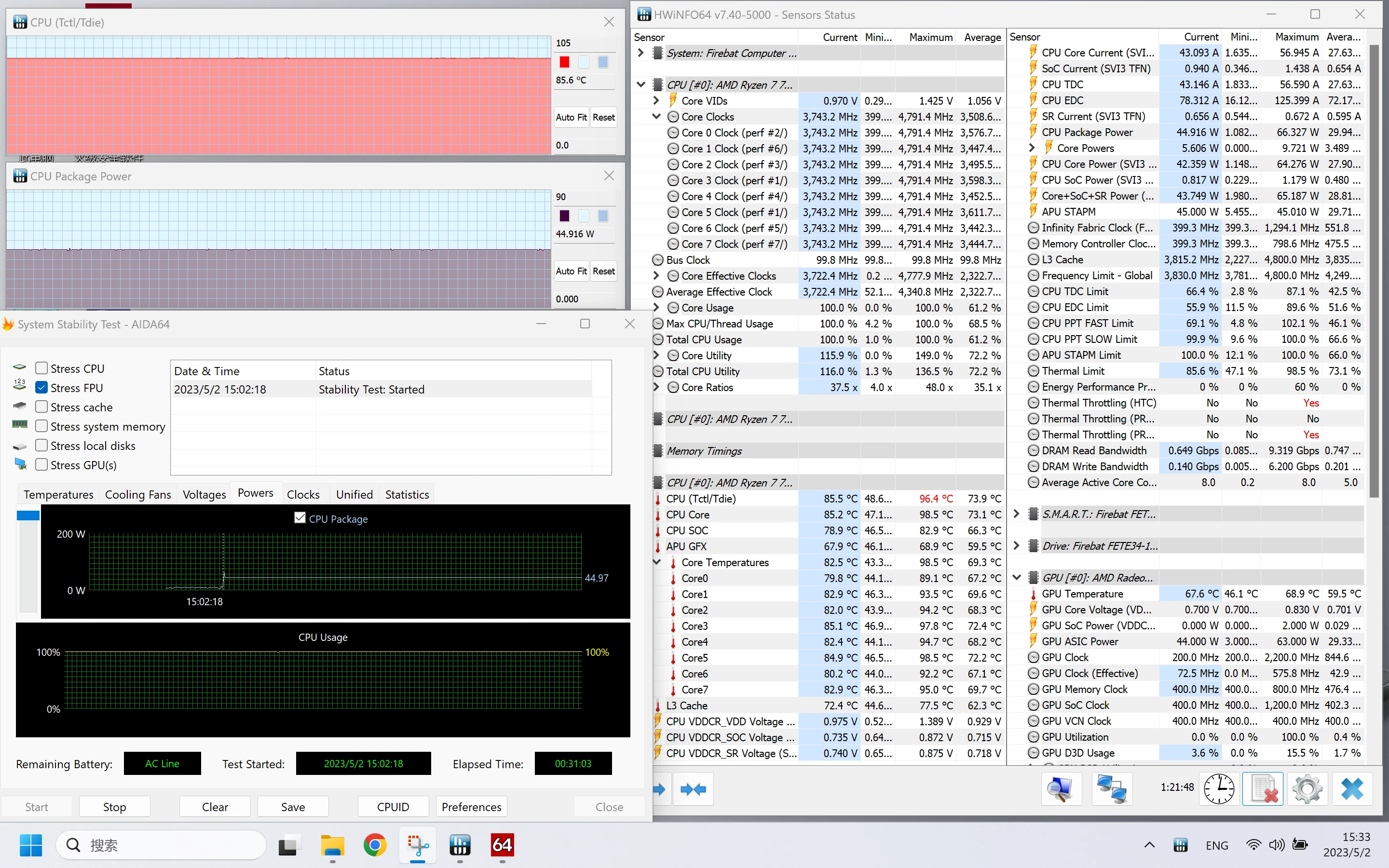Show hidden system tray icons

[1150, 845]
